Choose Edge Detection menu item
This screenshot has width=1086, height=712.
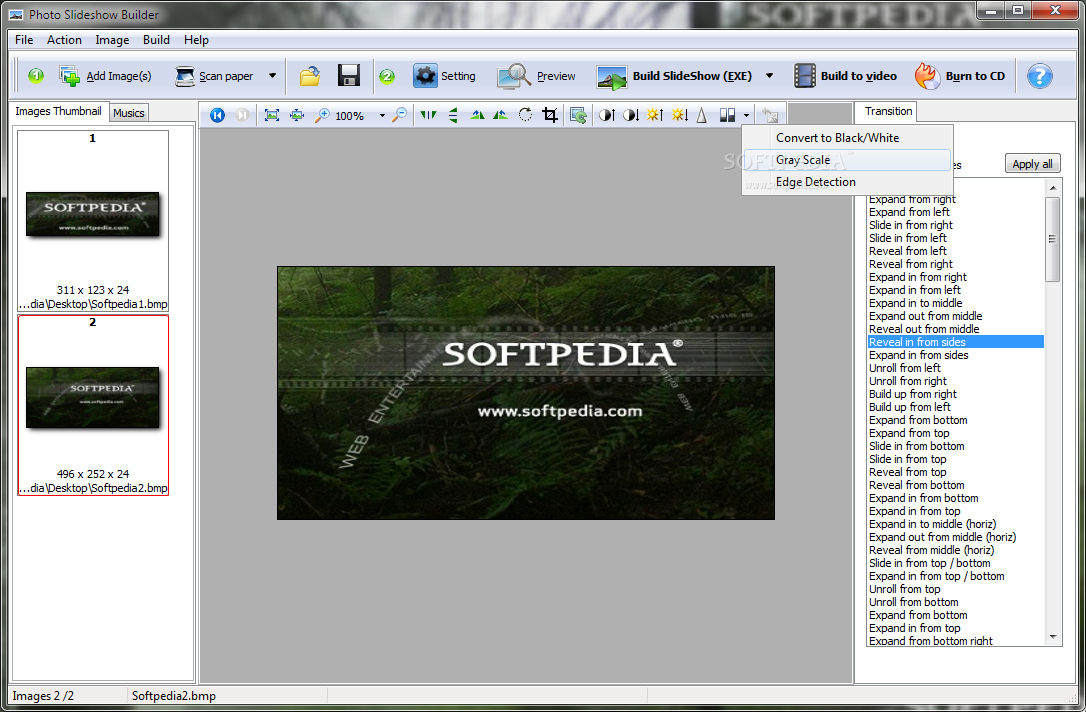[847, 182]
